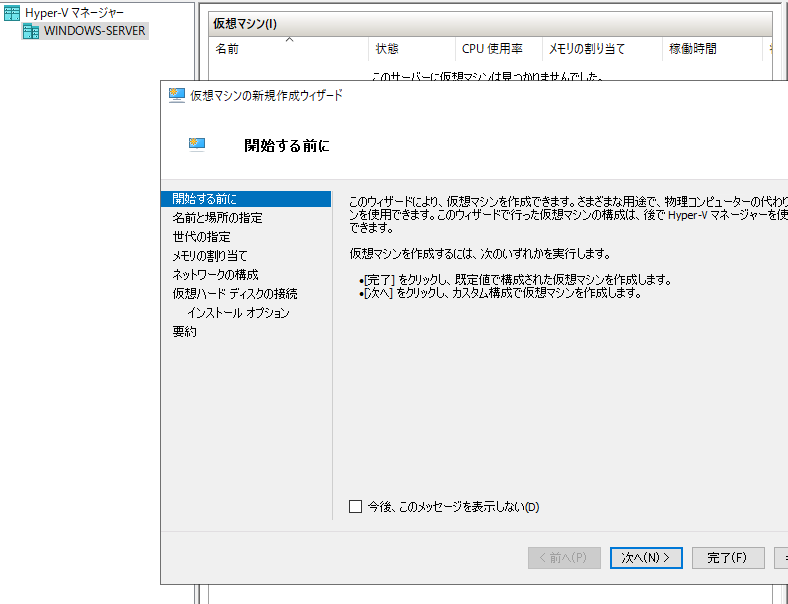Sort by the メモリの割り当て column header
The width and height of the screenshot is (788, 604).
click(602, 49)
